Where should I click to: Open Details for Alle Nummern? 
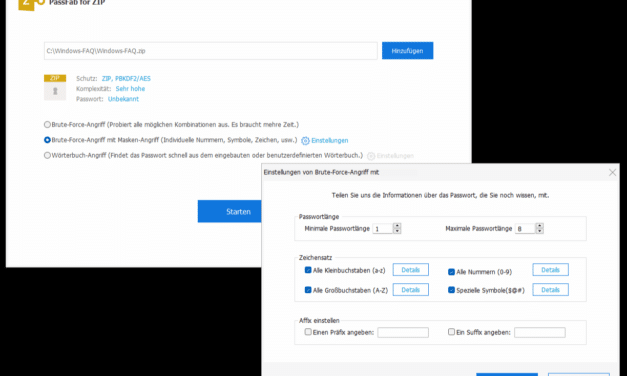(x=550, y=270)
